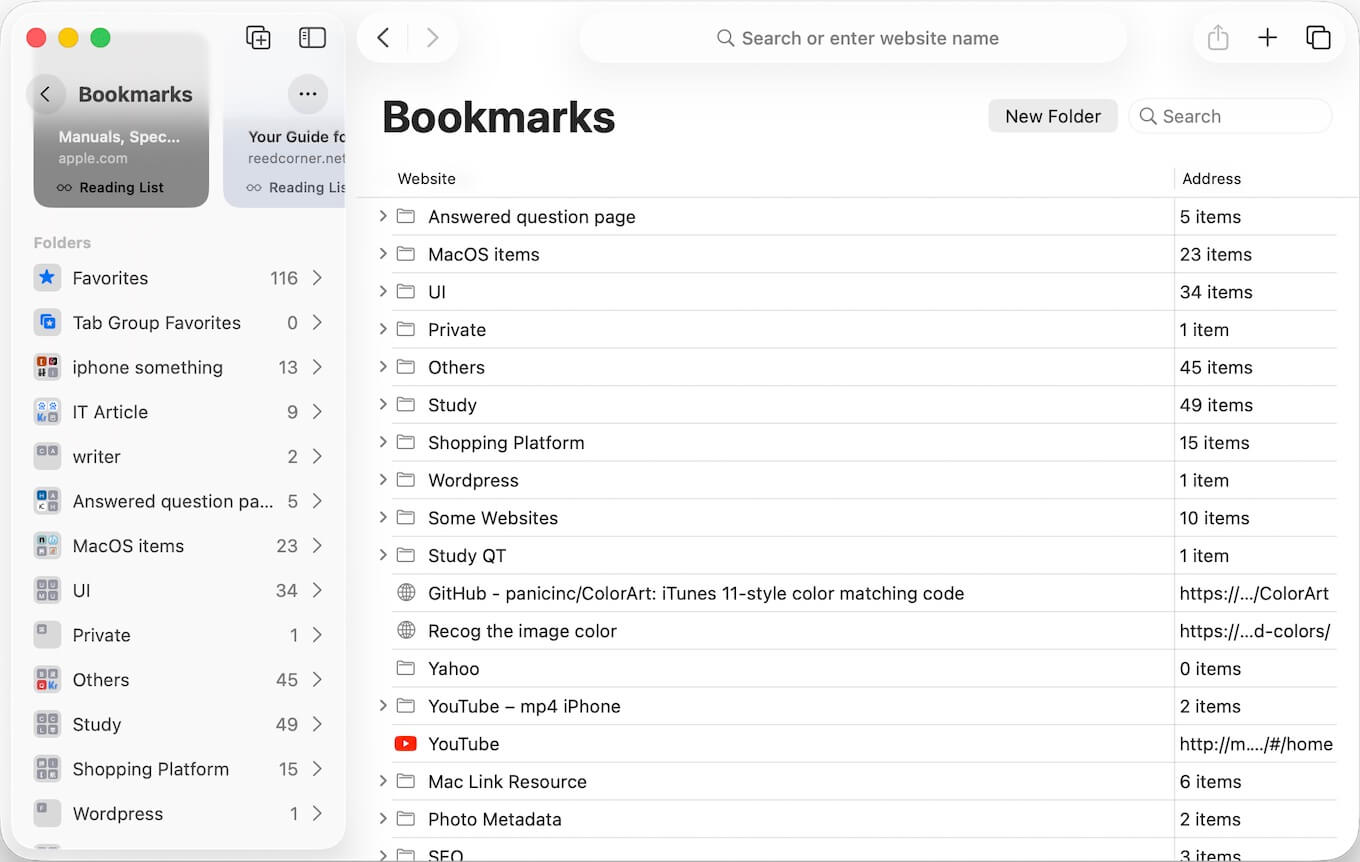Click the New Folder button

tap(1052, 116)
